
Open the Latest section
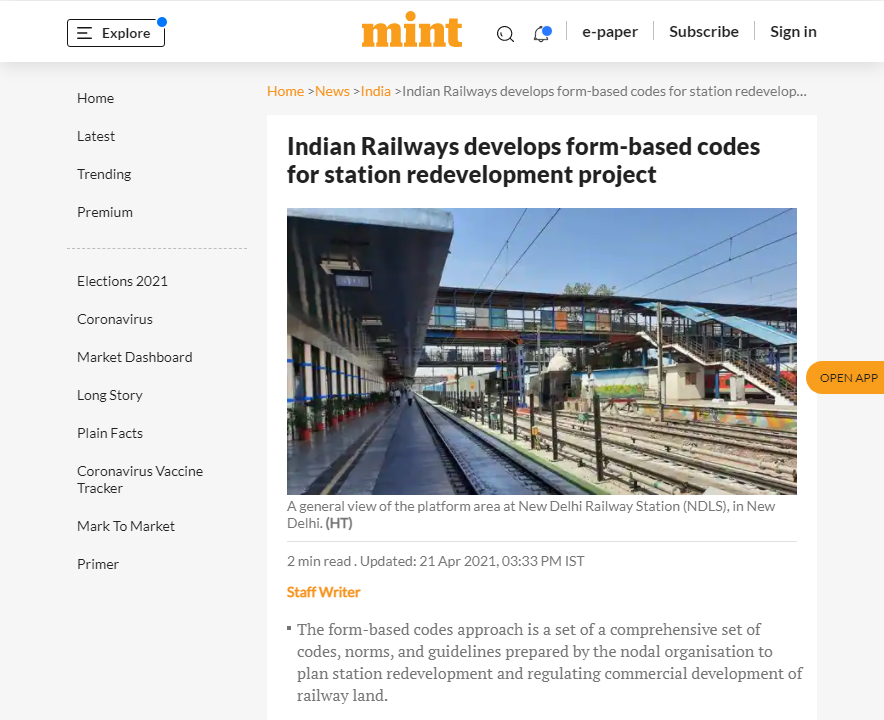click(x=96, y=136)
